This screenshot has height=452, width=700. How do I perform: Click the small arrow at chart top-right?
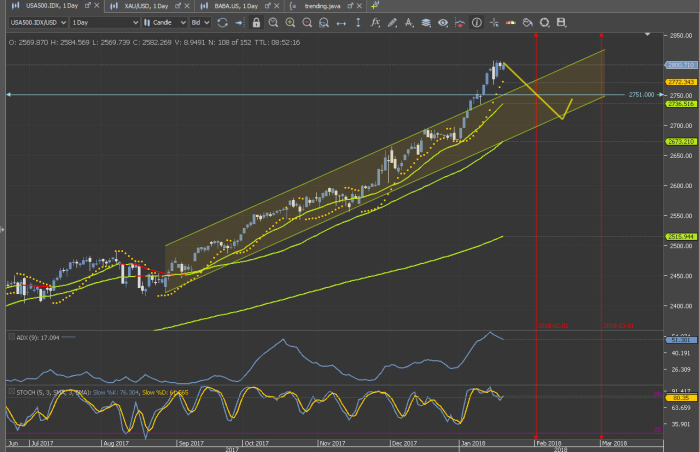(x=647, y=34)
